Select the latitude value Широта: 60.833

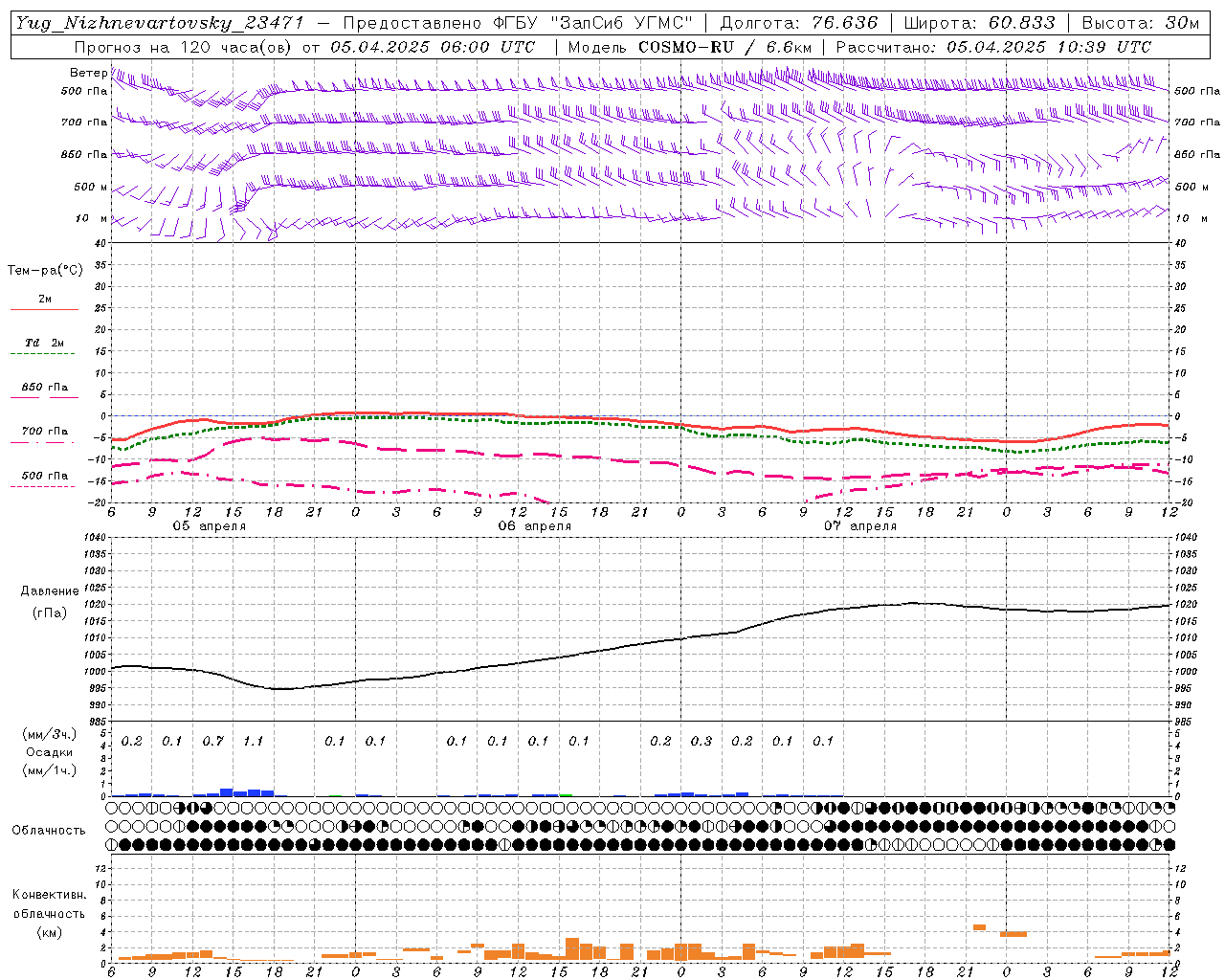[x=979, y=23]
